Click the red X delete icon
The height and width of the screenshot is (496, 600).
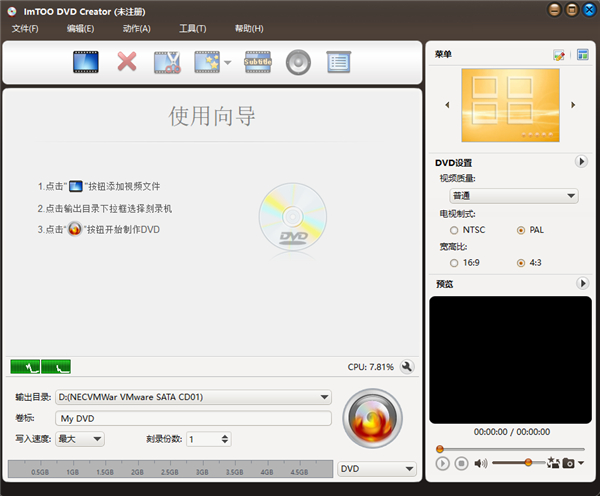[x=127, y=63]
